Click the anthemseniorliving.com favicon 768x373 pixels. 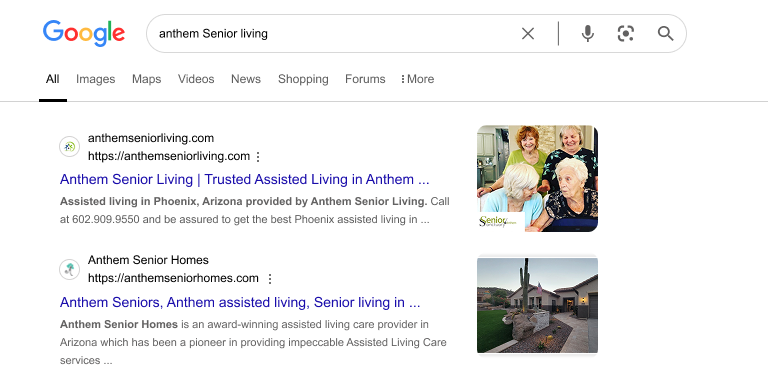[x=70, y=147]
